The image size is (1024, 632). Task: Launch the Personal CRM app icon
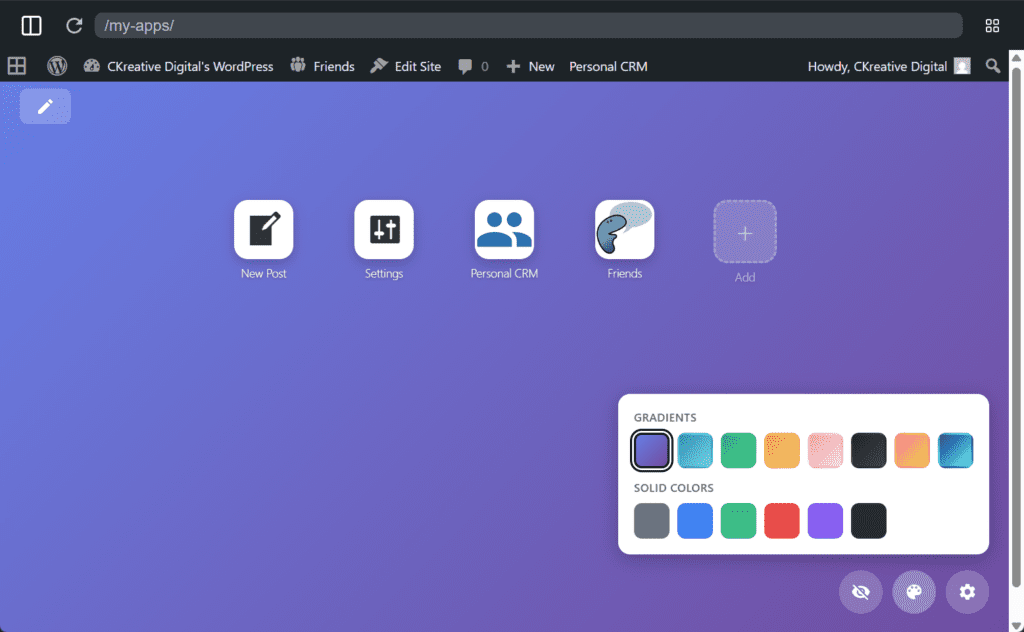[x=504, y=230]
